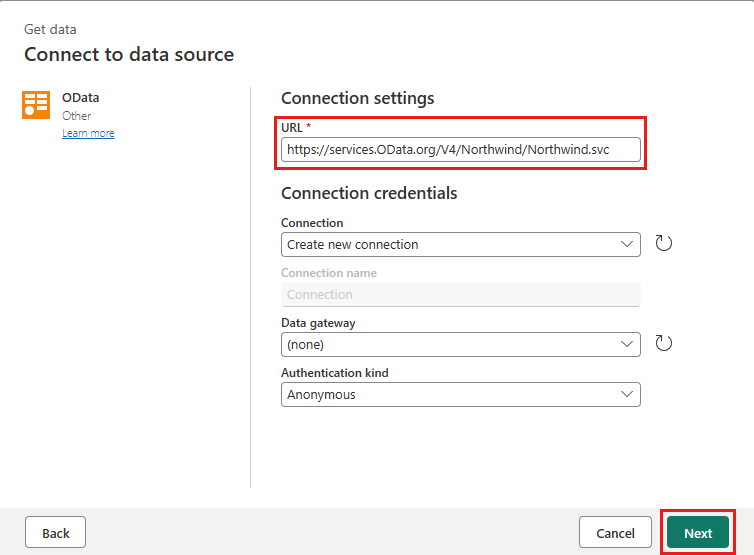Click the orange OData connector icon
This screenshot has height=555, width=754.
(36, 104)
